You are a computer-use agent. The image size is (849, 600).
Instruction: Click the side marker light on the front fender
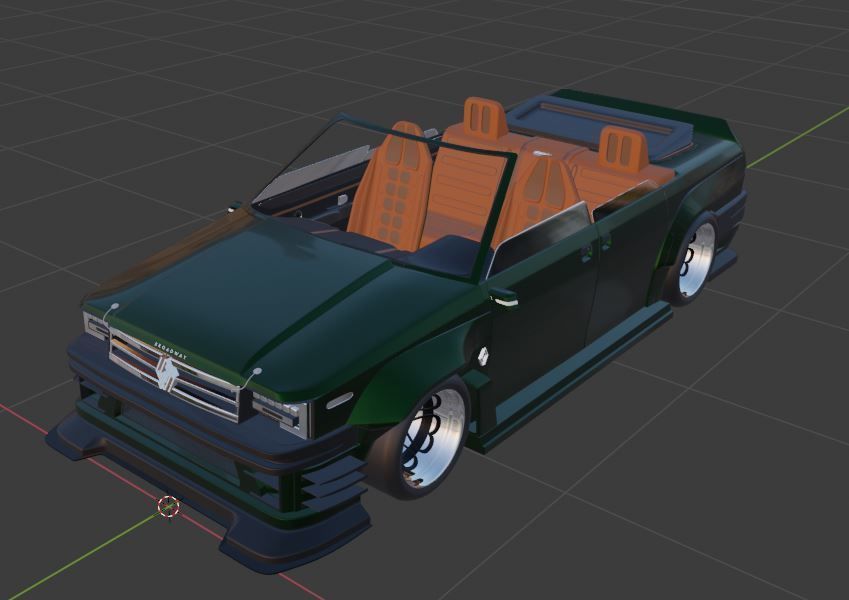339,401
